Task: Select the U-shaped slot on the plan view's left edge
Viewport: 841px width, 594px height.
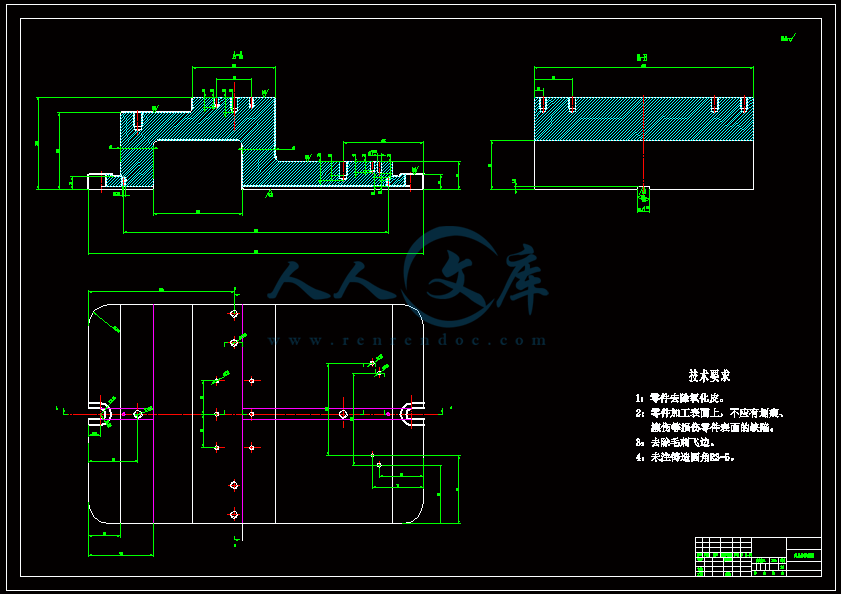Action: 100,414
